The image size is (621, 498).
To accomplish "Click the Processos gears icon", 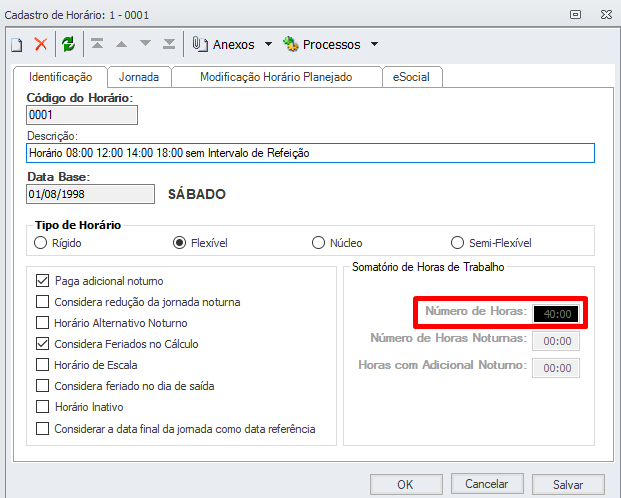I will (x=291, y=44).
